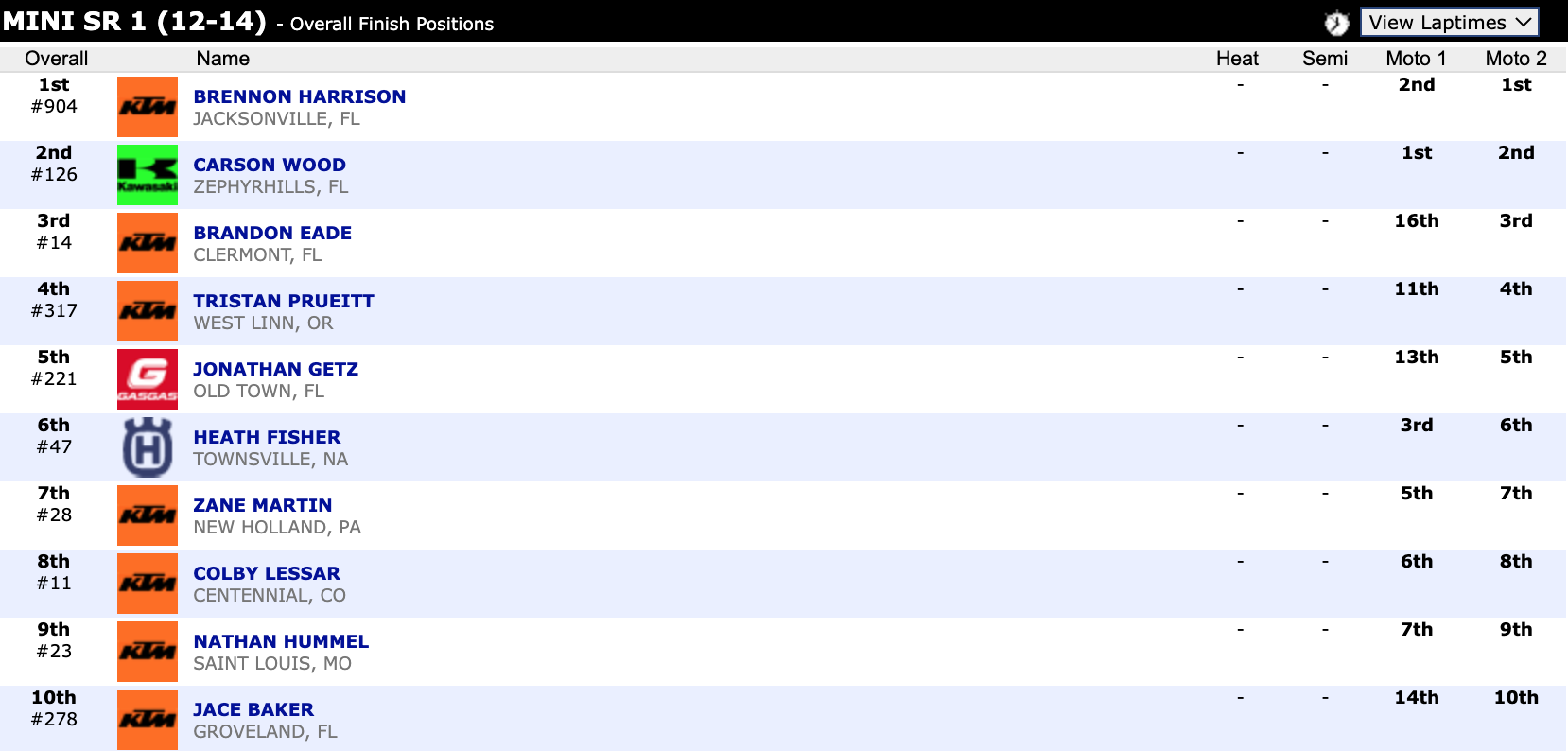Open the View Laptimes dropdown
This screenshot has width=1568, height=751.
tap(1449, 23)
